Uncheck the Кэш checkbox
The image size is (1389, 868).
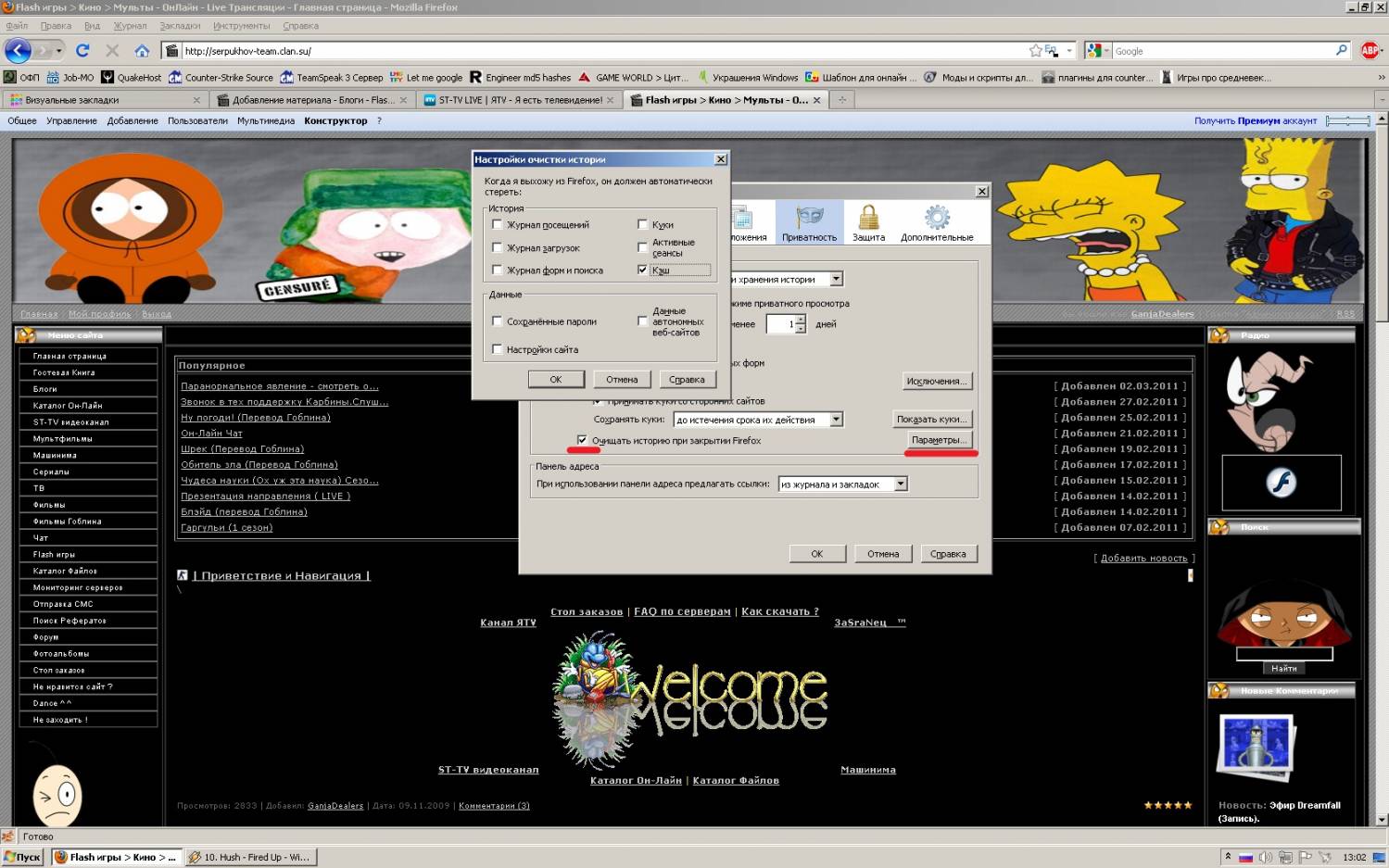click(x=642, y=270)
